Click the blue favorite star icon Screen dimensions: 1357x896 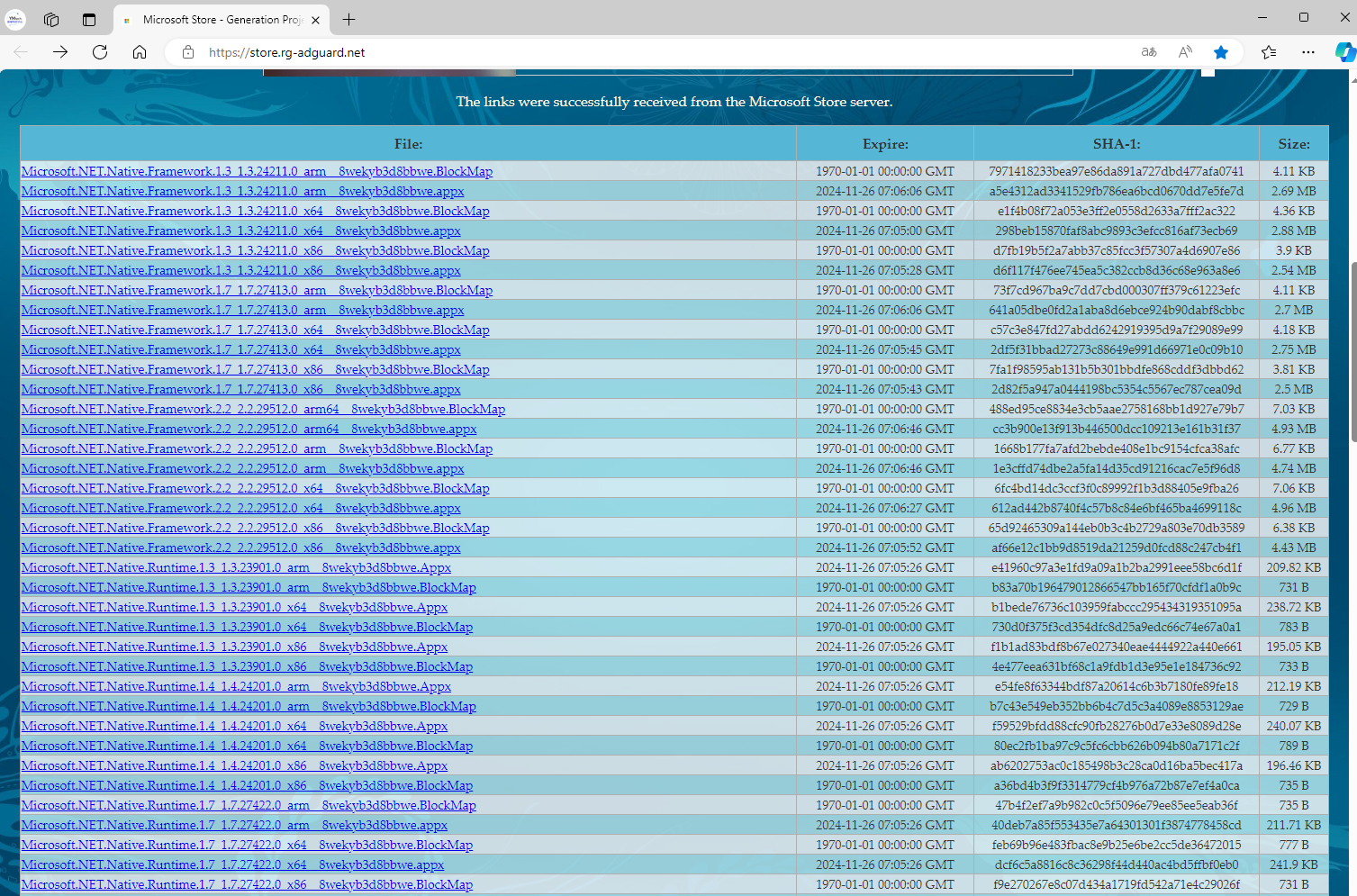point(1221,52)
